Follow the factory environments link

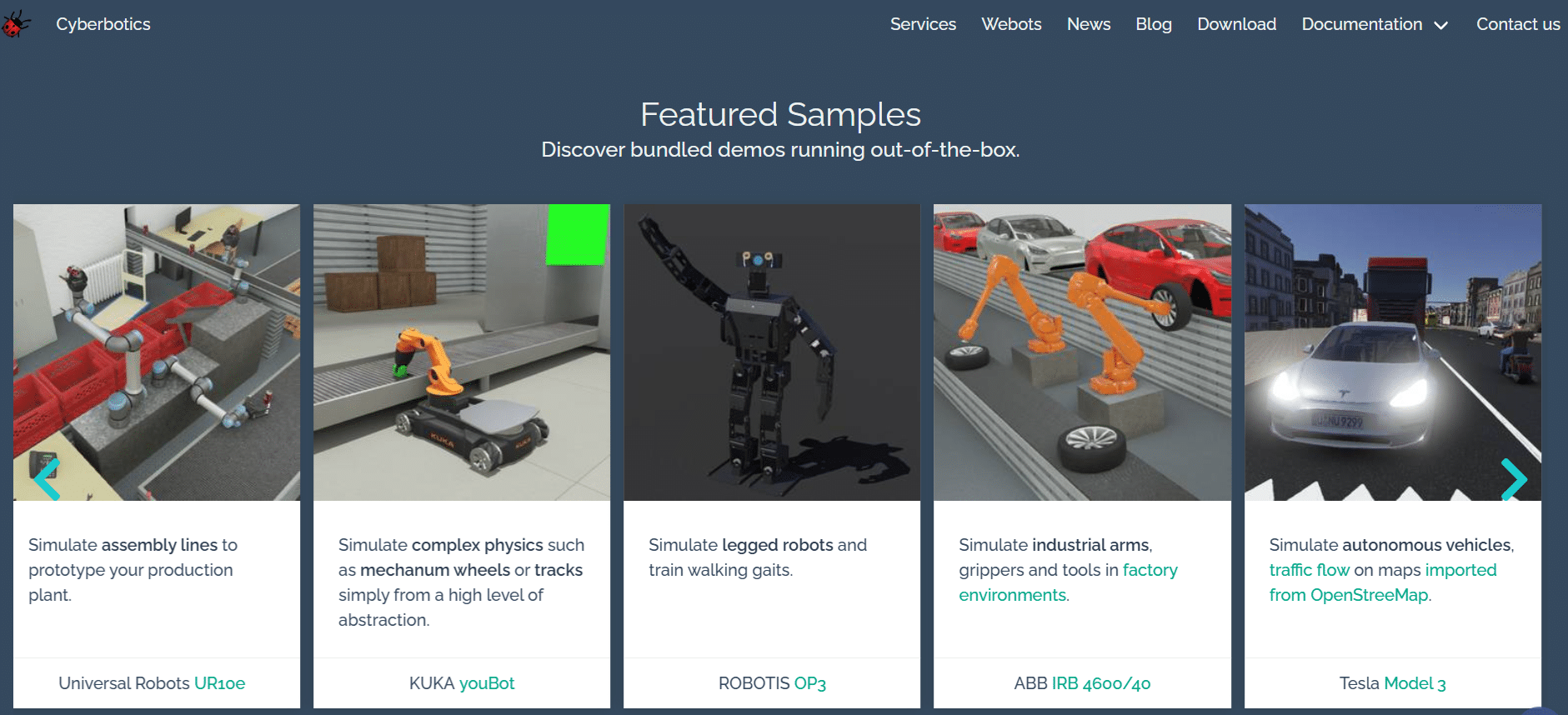coord(1068,582)
